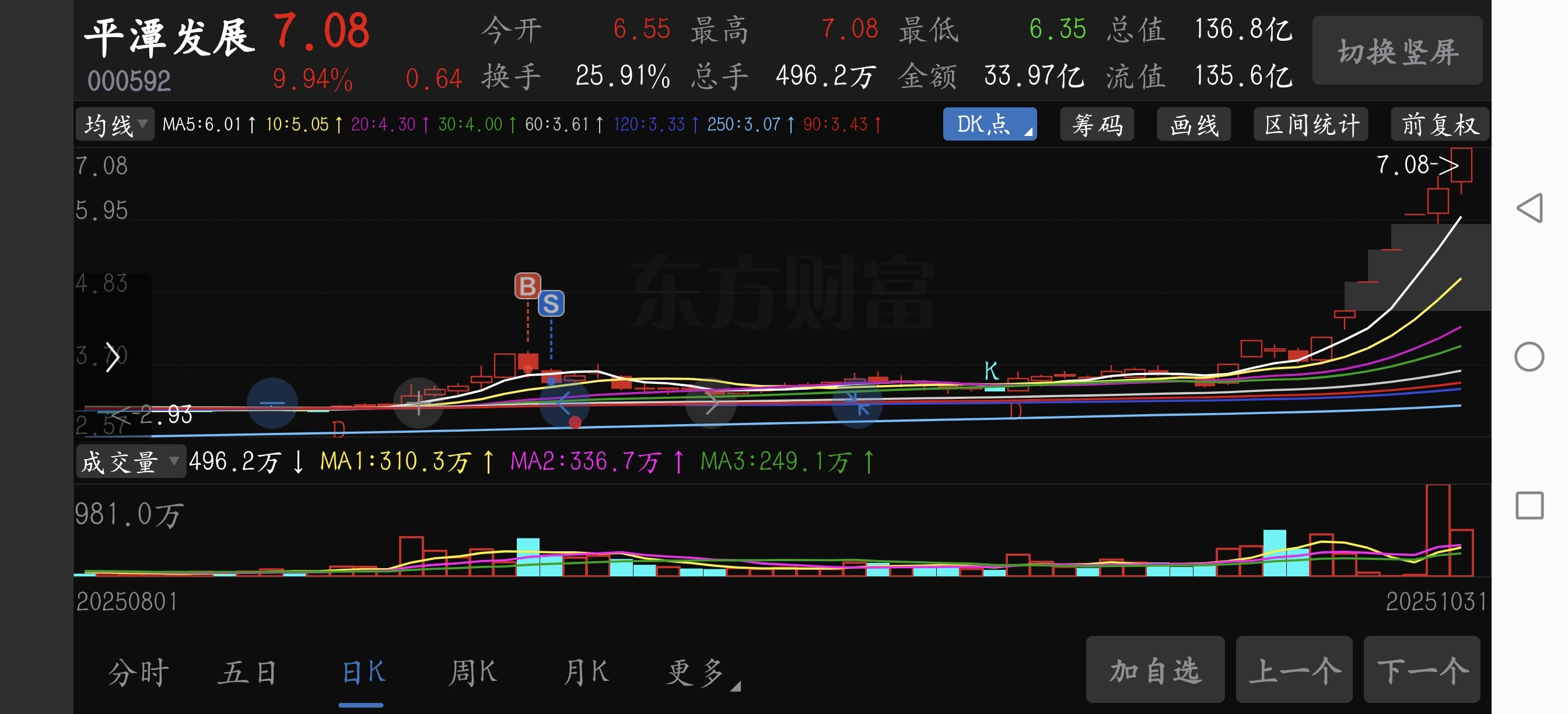The height and width of the screenshot is (714, 1568).
Task: Toggle the DK点 indicator
Action: point(989,125)
